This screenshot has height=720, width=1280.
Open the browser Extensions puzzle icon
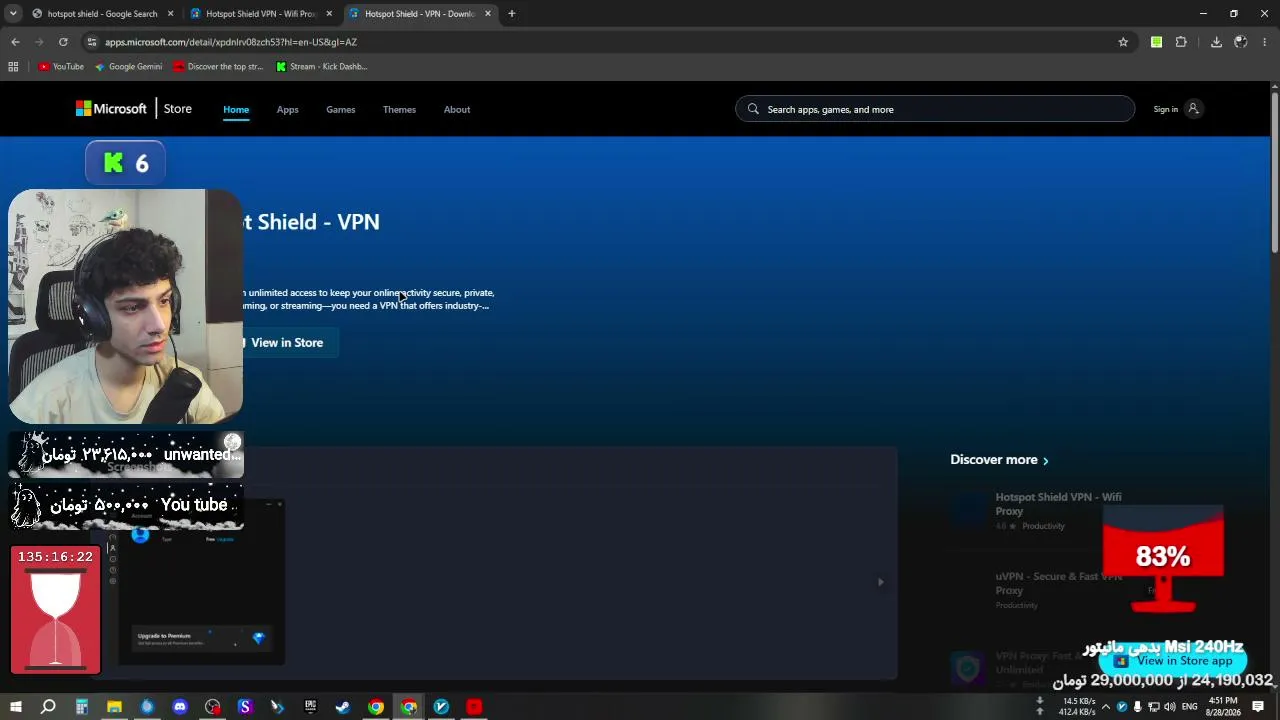[x=1181, y=42]
